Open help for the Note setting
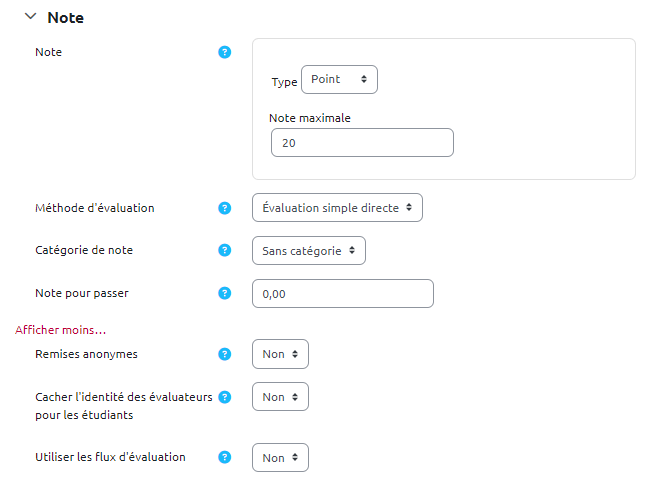The image size is (656, 482). coord(224,52)
